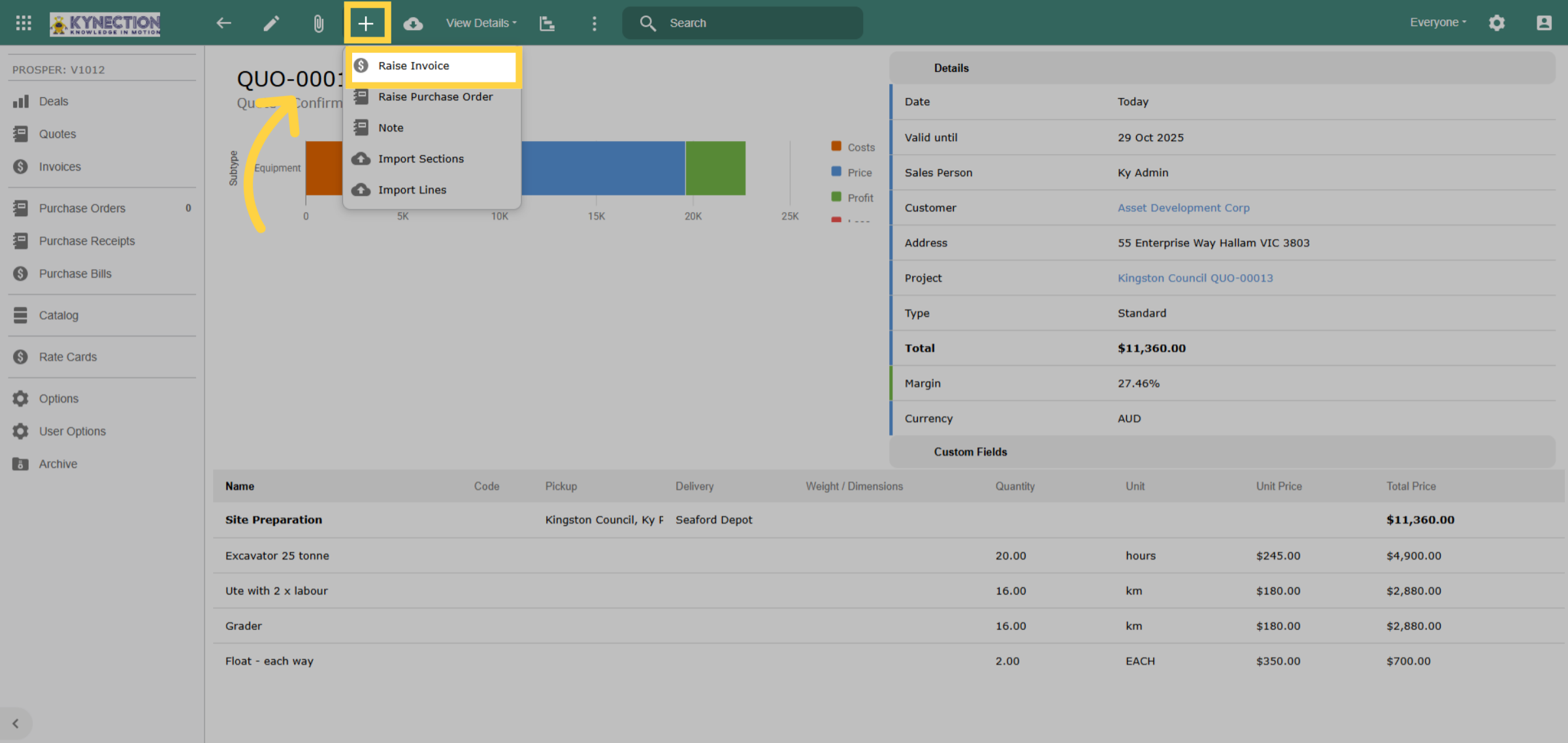Toggle the Profit legend color swatch
This screenshot has height=743, width=1568.
point(836,197)
